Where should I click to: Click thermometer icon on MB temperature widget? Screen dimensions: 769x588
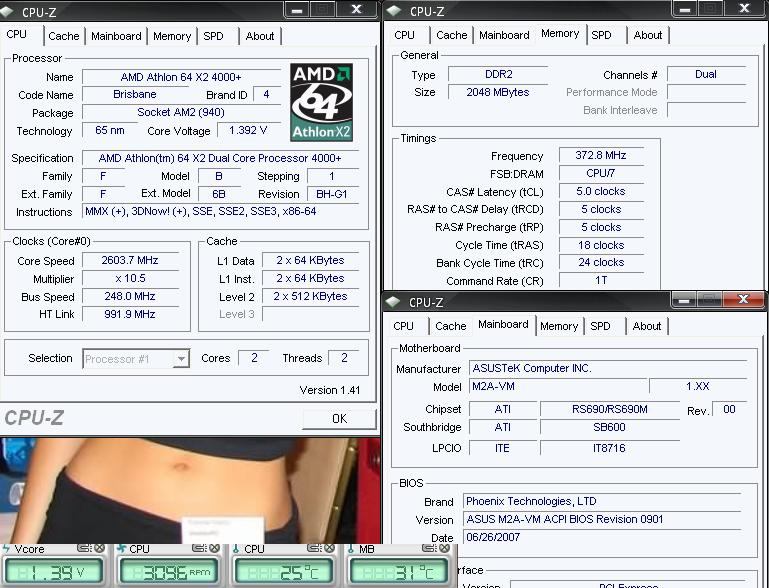tap(351, 549)
